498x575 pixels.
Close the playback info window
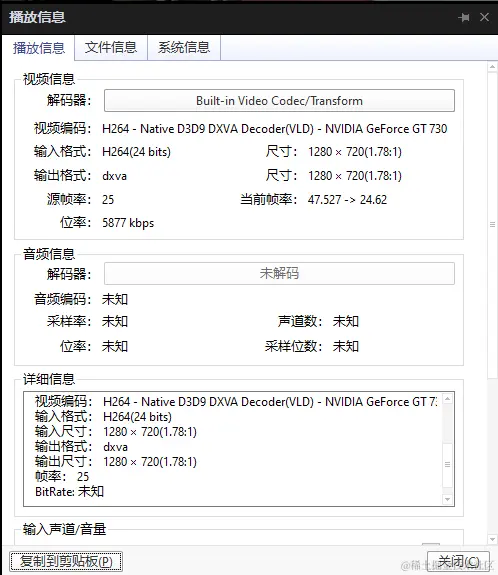point(484,17)
